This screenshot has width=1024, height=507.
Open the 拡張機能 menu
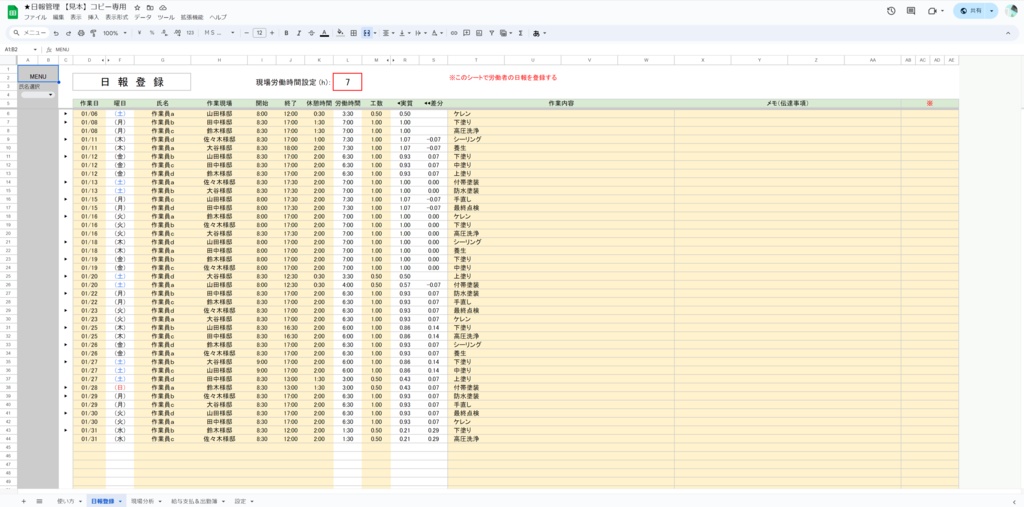pyautogui.click(x=191, y=17)
